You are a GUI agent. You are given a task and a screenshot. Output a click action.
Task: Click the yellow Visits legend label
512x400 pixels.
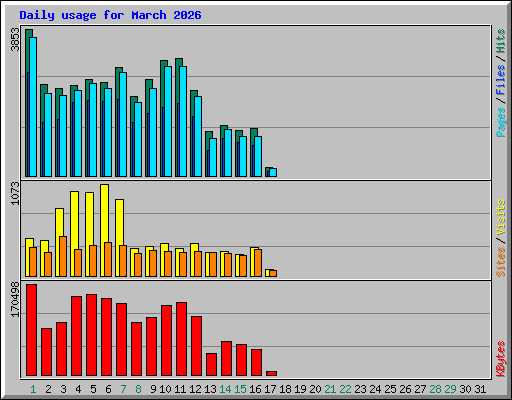[x=500, y=217]
